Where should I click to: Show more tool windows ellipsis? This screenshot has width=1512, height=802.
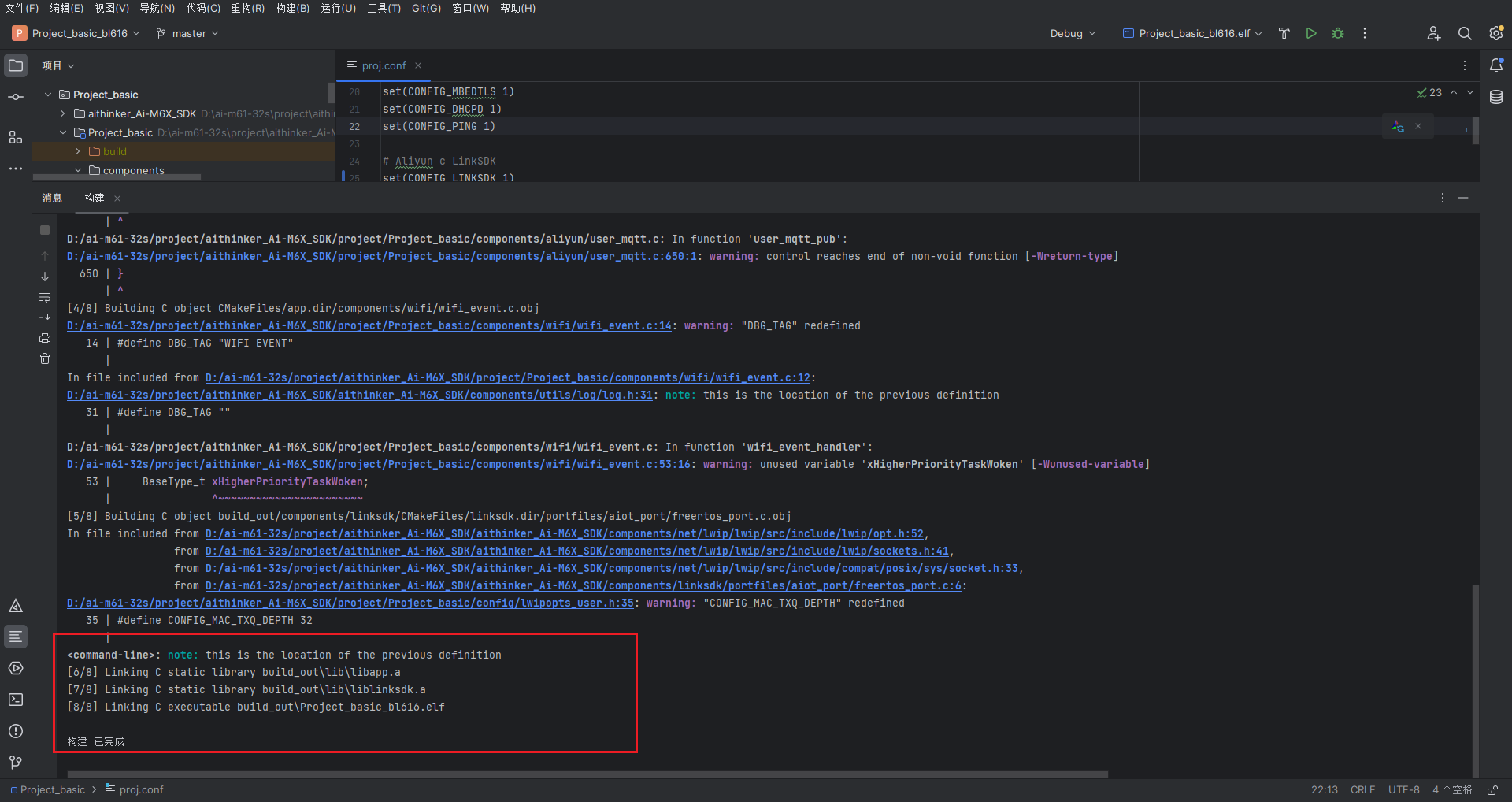[x=16, y=169]
